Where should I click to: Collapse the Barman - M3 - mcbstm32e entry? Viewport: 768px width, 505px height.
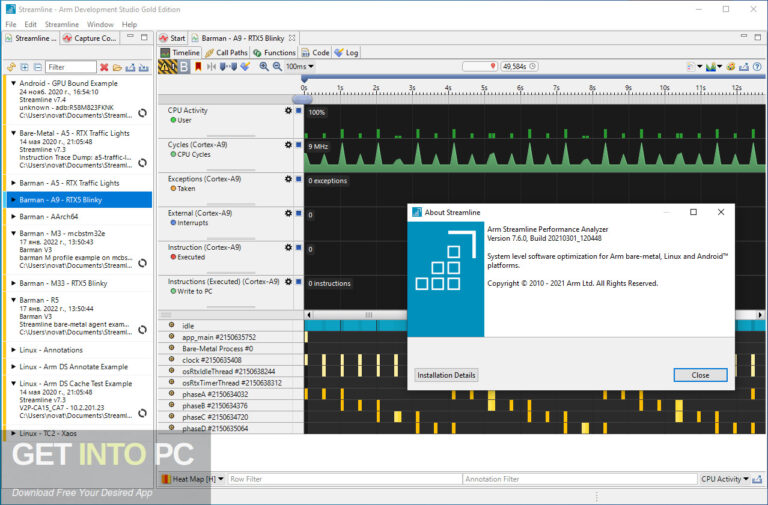[x=13, y=234]
